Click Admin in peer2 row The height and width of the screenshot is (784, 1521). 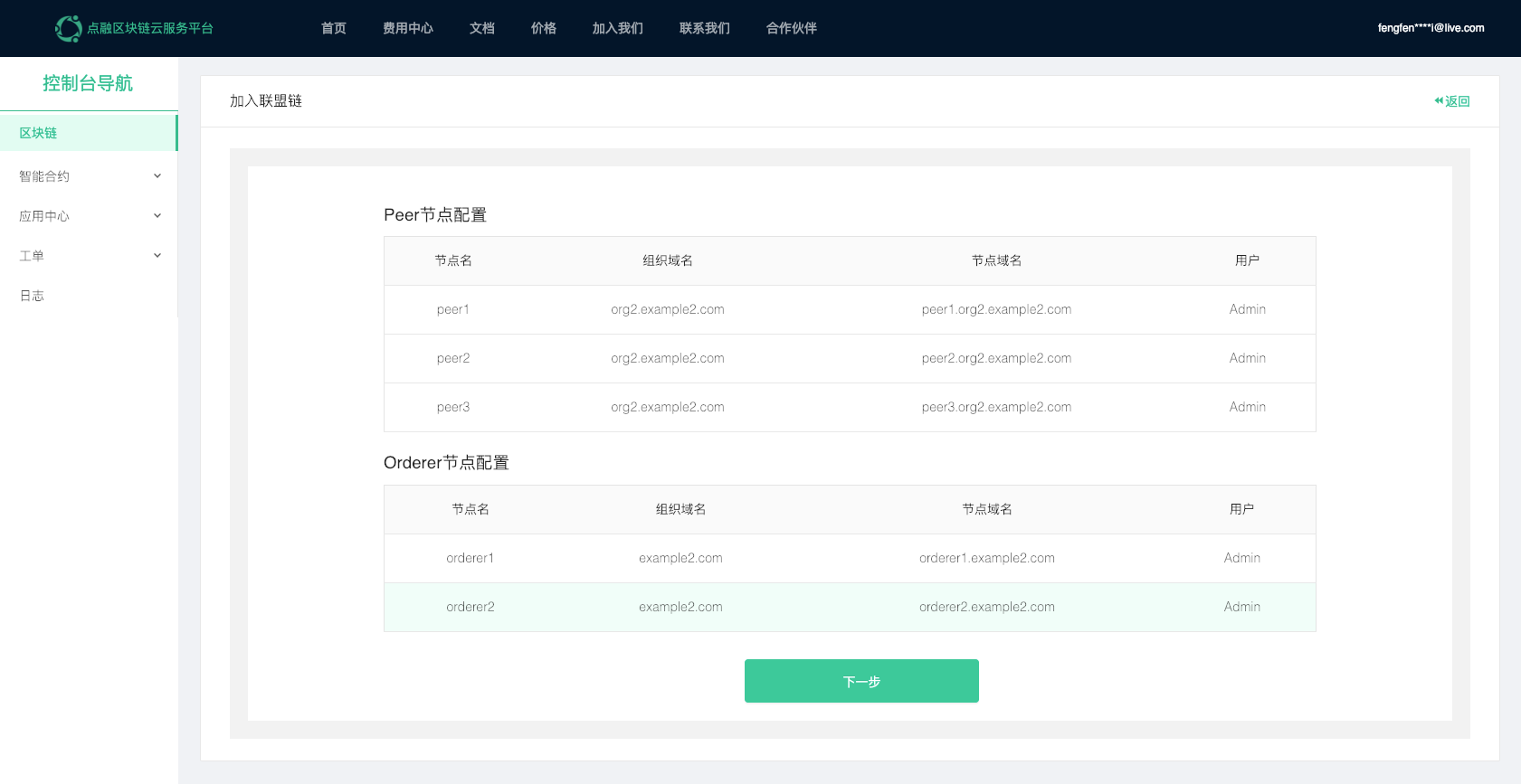click(1247, 358)
